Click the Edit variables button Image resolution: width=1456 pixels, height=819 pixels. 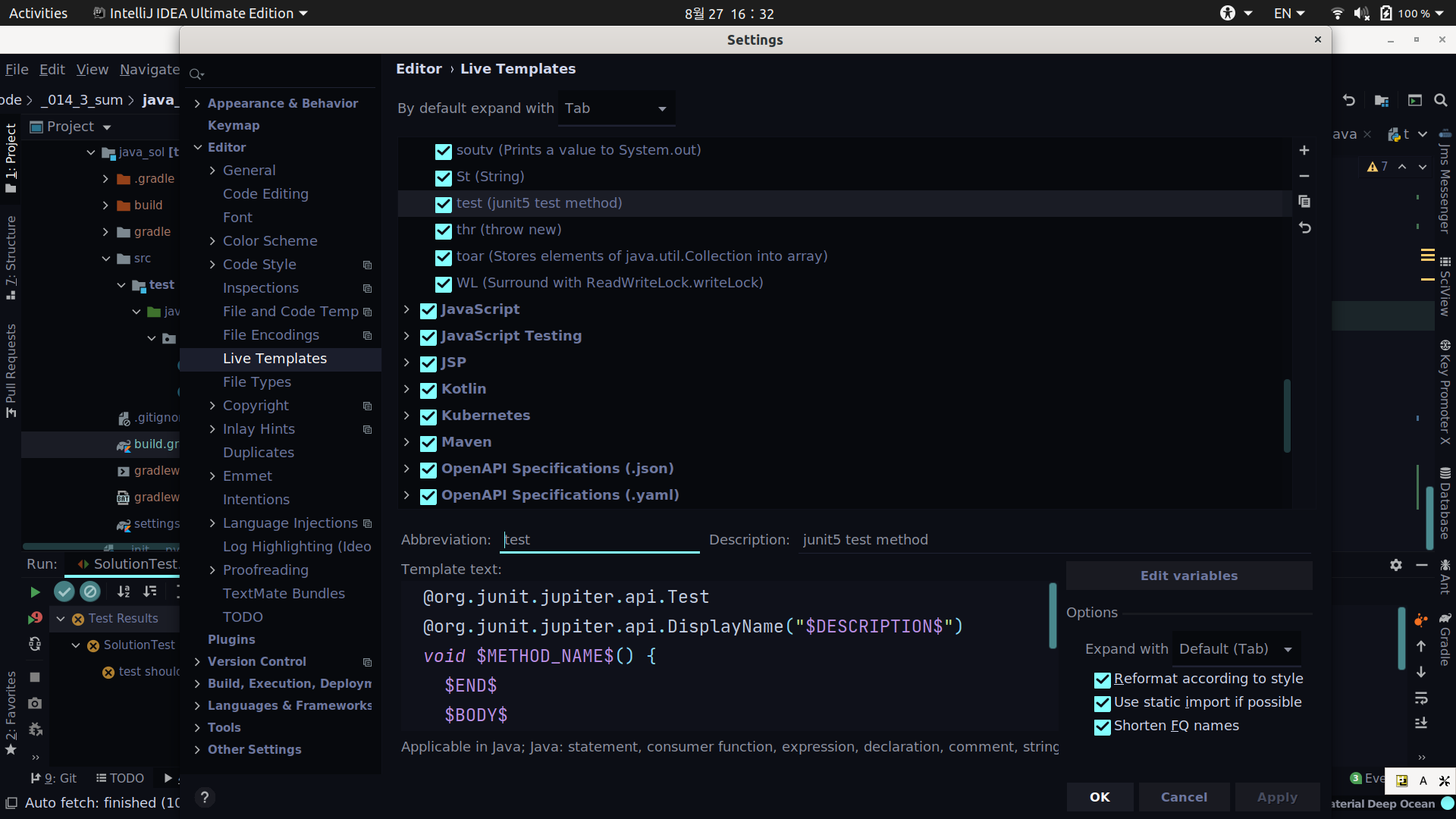click(x=1188, y=576)
